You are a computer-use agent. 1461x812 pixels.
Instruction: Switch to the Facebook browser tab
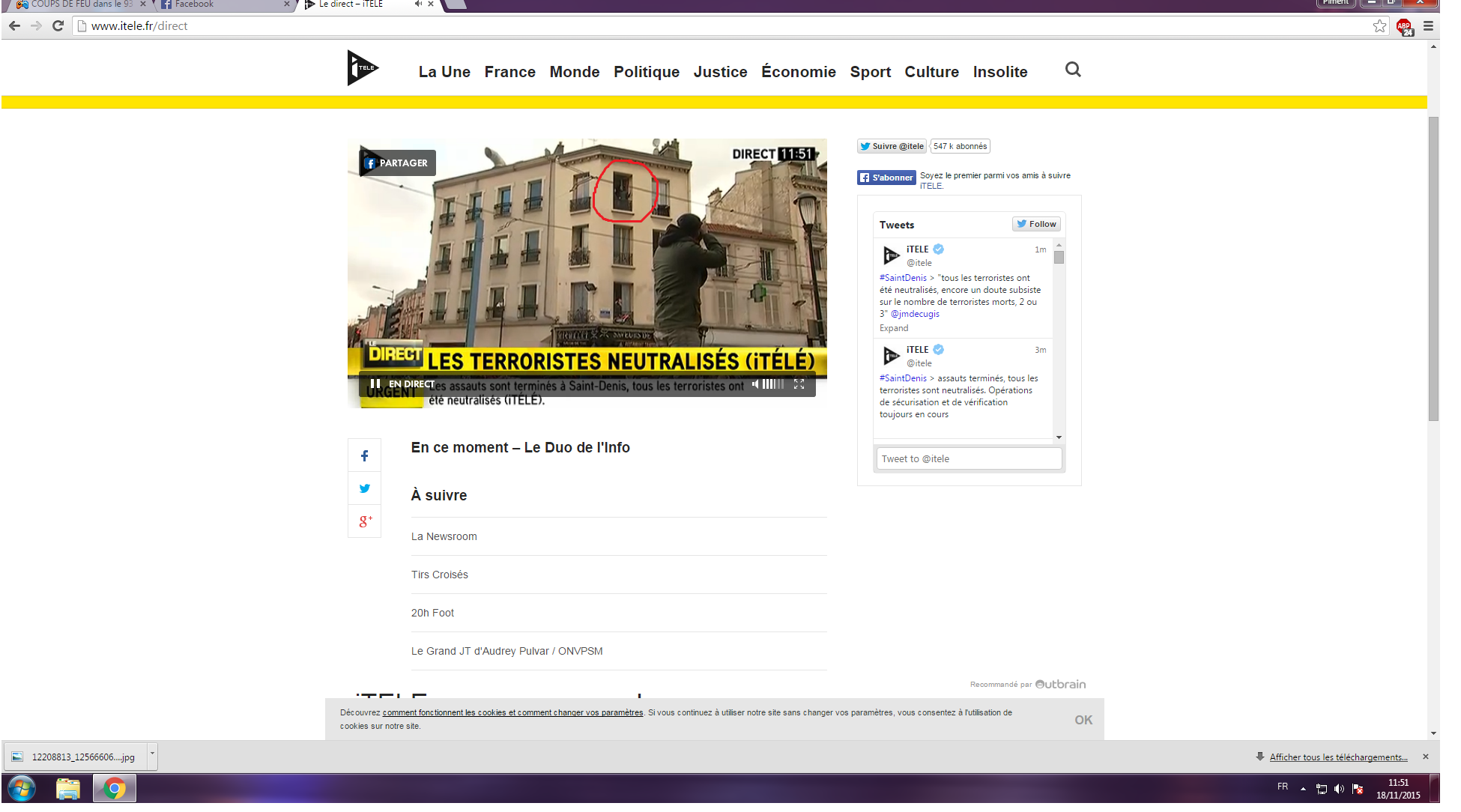point(217,4)
